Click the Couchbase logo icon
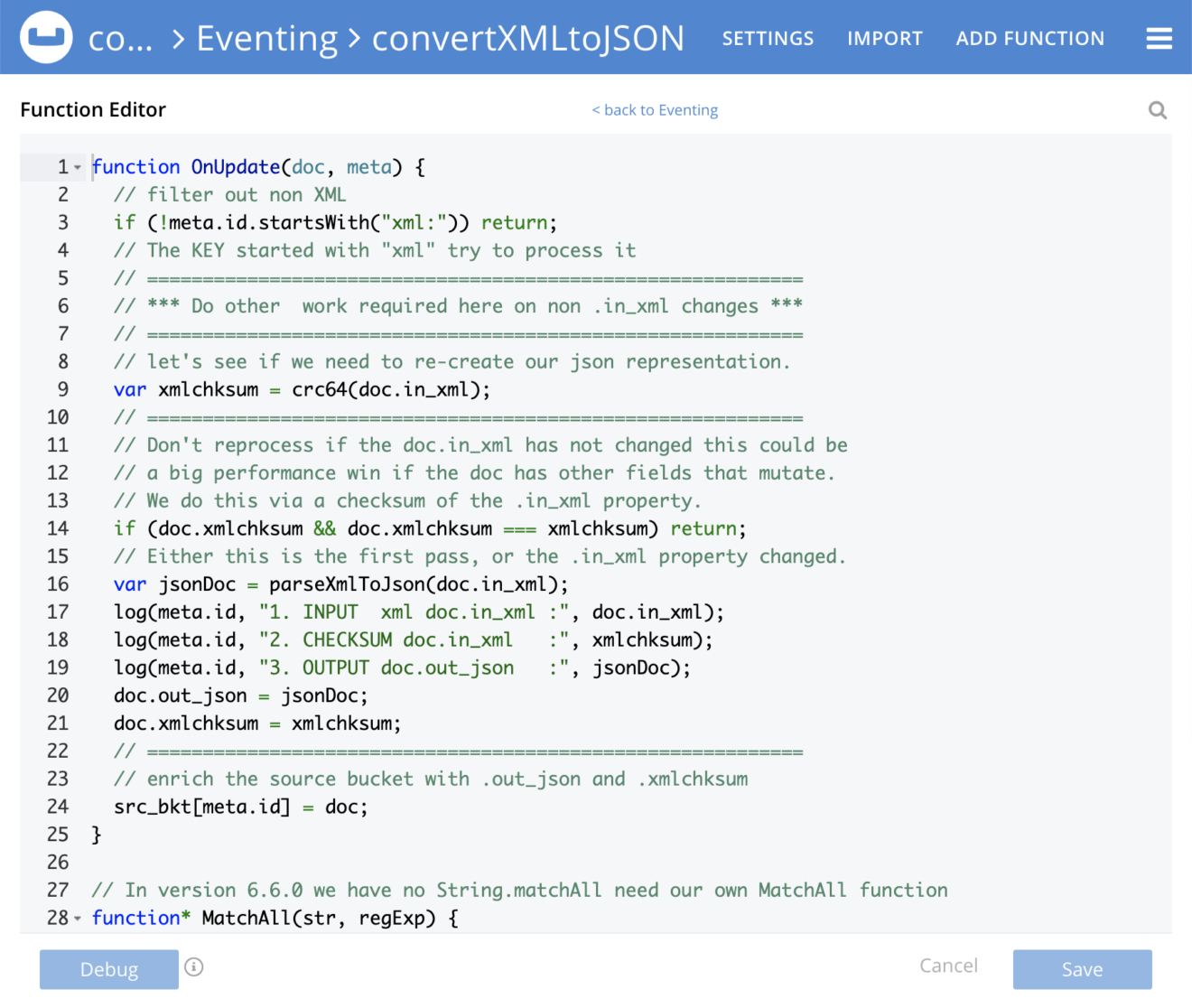Screen dimensions: 1192x1008 (x=46, y=37)
